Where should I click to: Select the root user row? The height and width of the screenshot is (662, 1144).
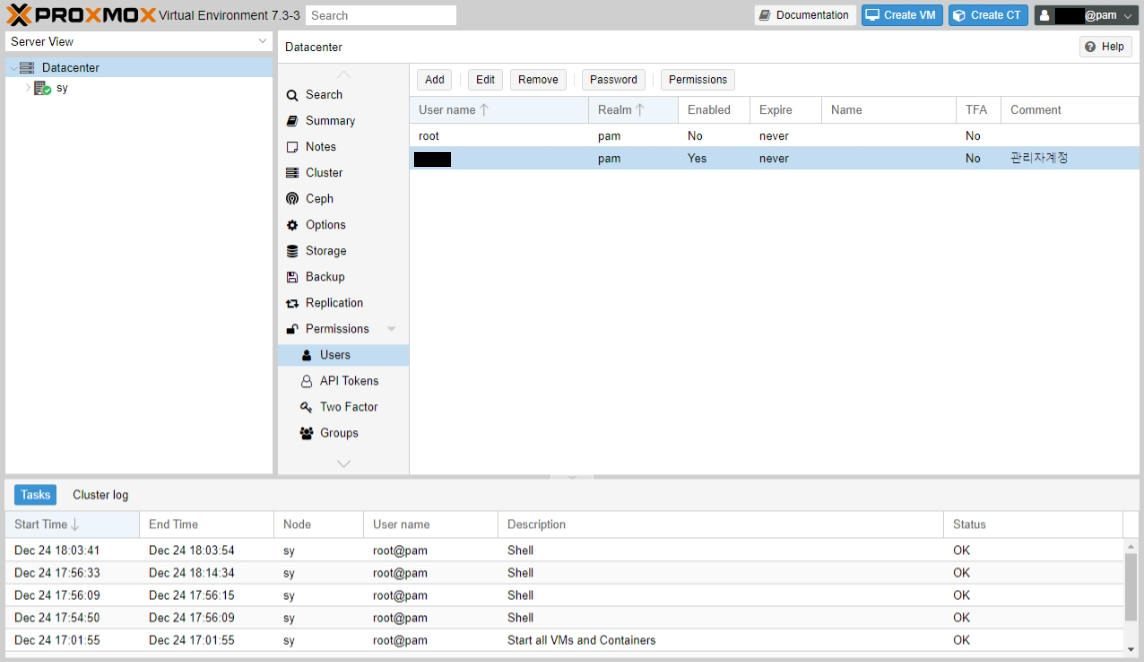[x=774, y=136]
